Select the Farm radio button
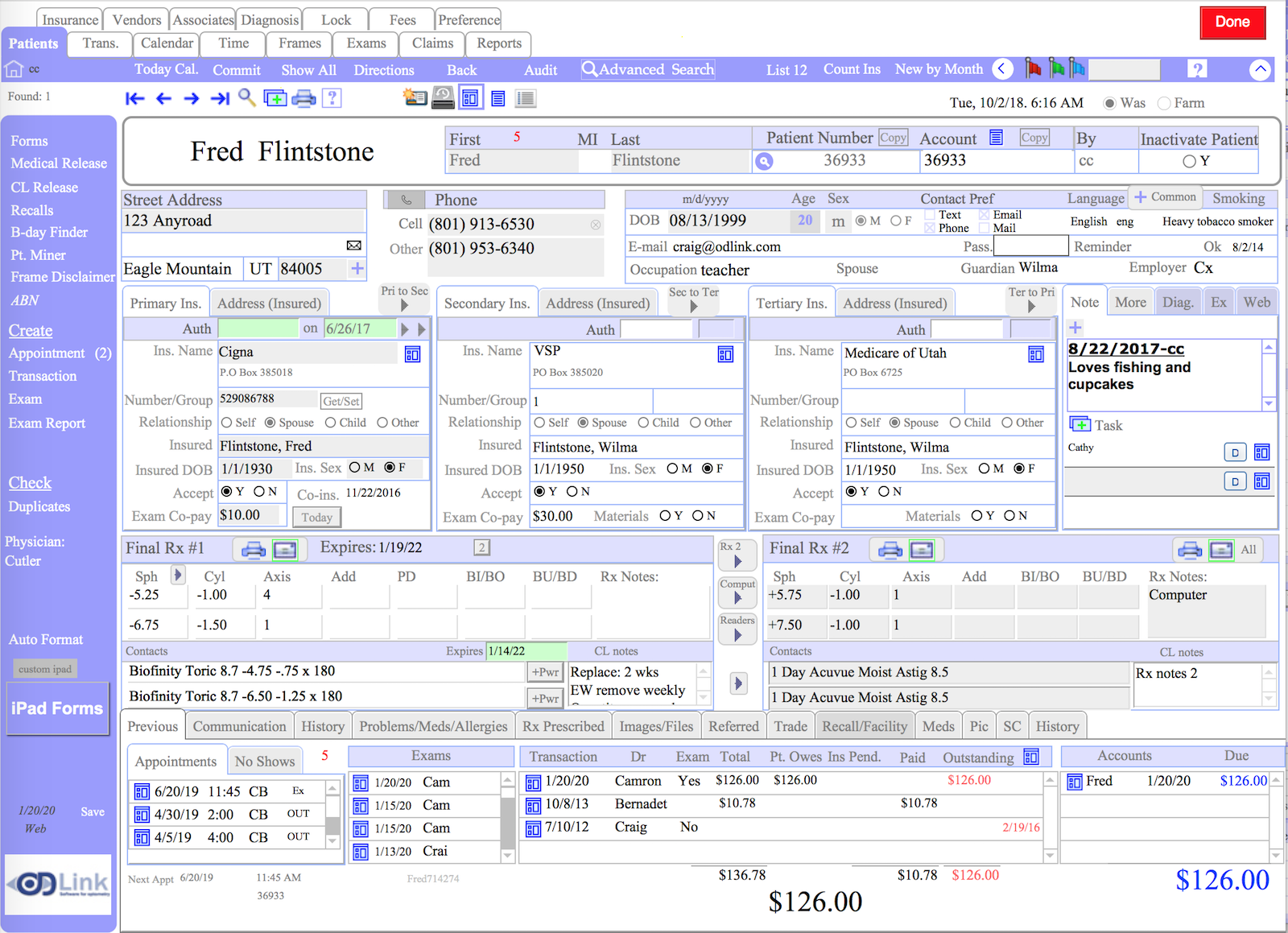The height and width of the screenshot is (933, 1288). [1164, 103]
